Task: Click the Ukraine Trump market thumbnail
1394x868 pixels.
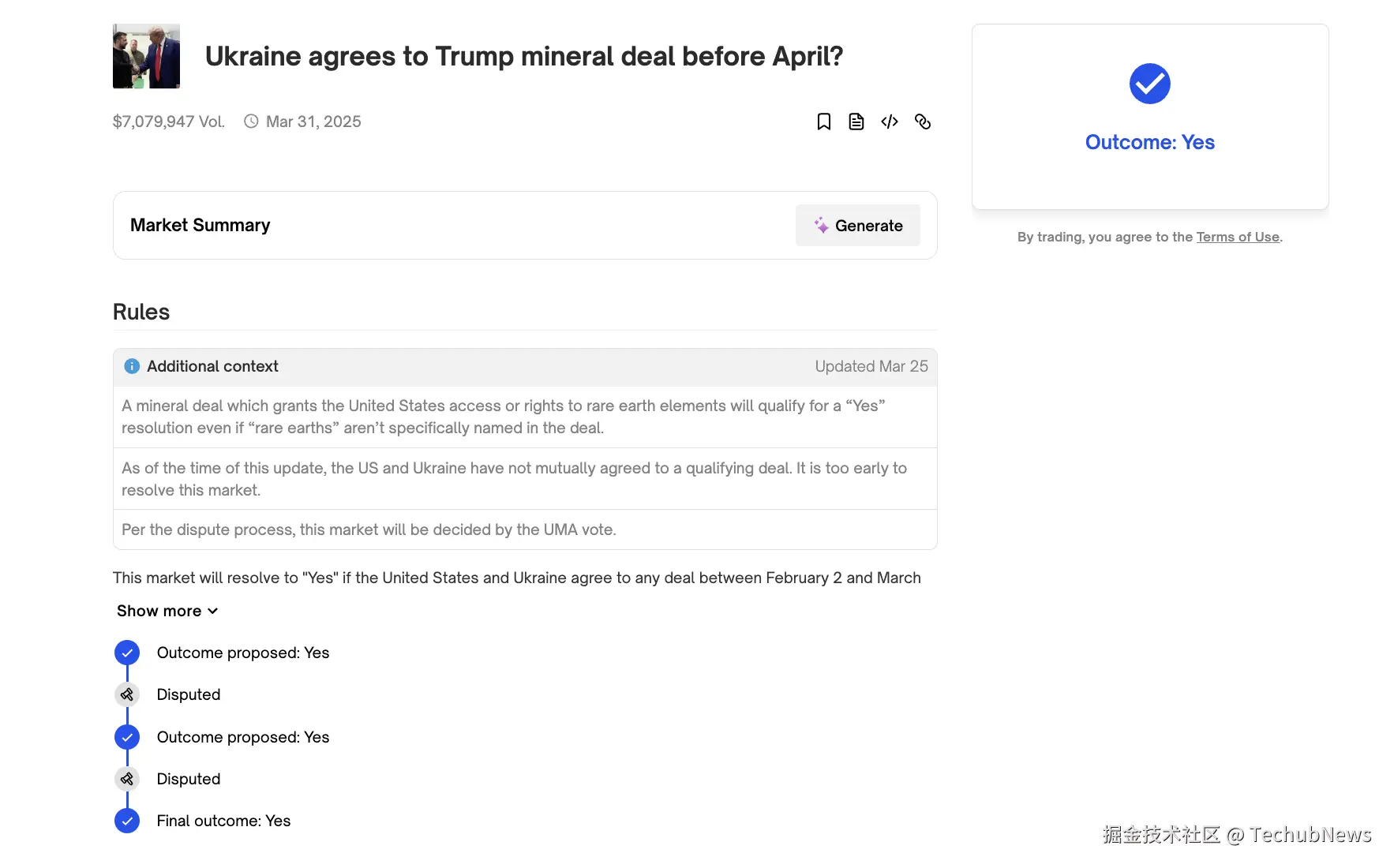Action: [146, 56]
